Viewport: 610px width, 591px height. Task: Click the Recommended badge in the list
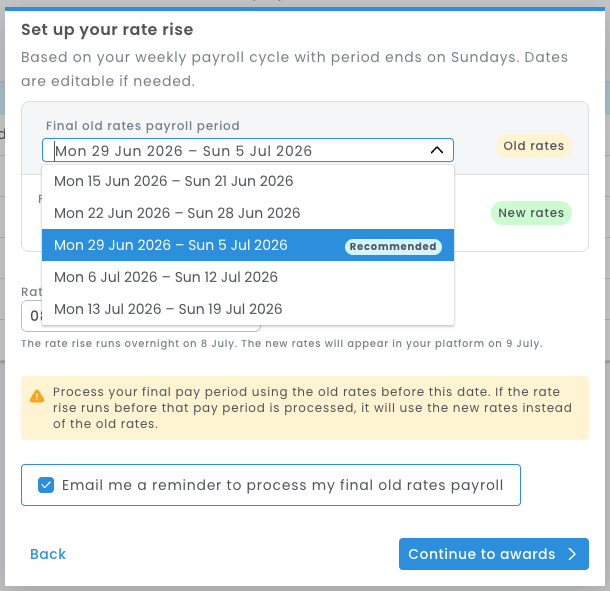coord(393,247)
